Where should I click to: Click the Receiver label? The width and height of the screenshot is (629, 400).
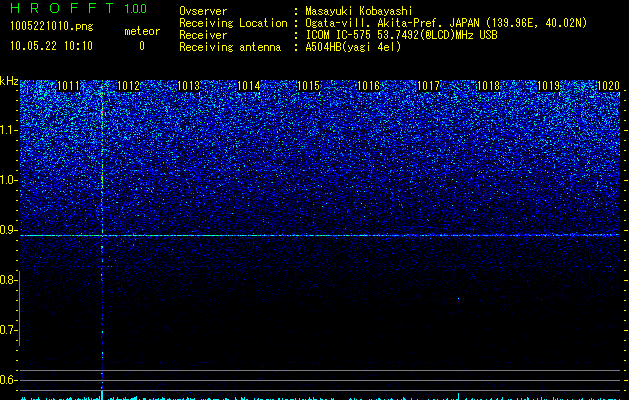(x=203, y=35)
